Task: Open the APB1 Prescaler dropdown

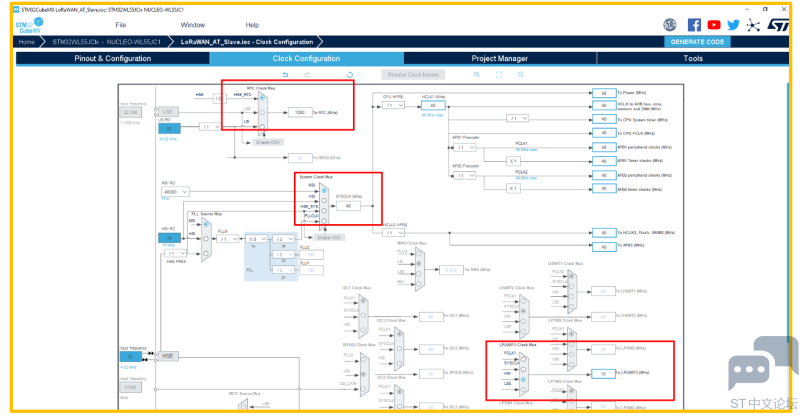Action: [464, 147]
